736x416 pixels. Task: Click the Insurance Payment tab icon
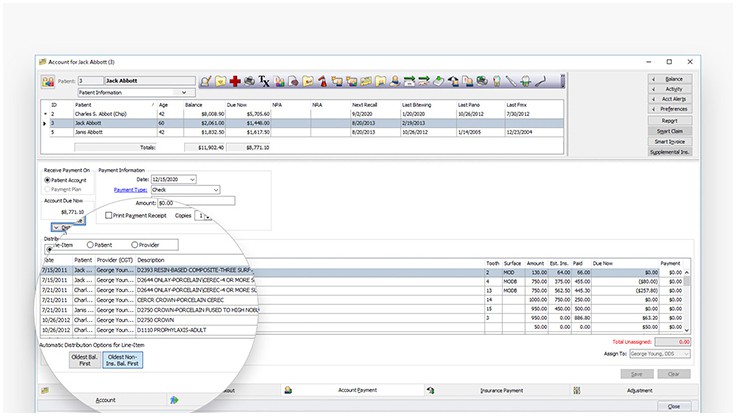(x=430, y=390)
